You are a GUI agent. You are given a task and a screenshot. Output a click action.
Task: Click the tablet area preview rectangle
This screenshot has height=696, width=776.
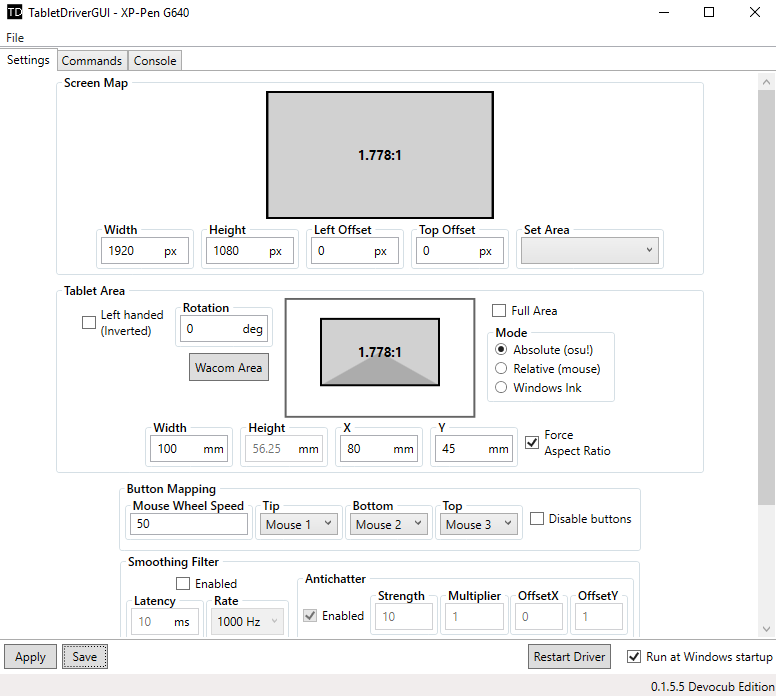click(379, 352)
